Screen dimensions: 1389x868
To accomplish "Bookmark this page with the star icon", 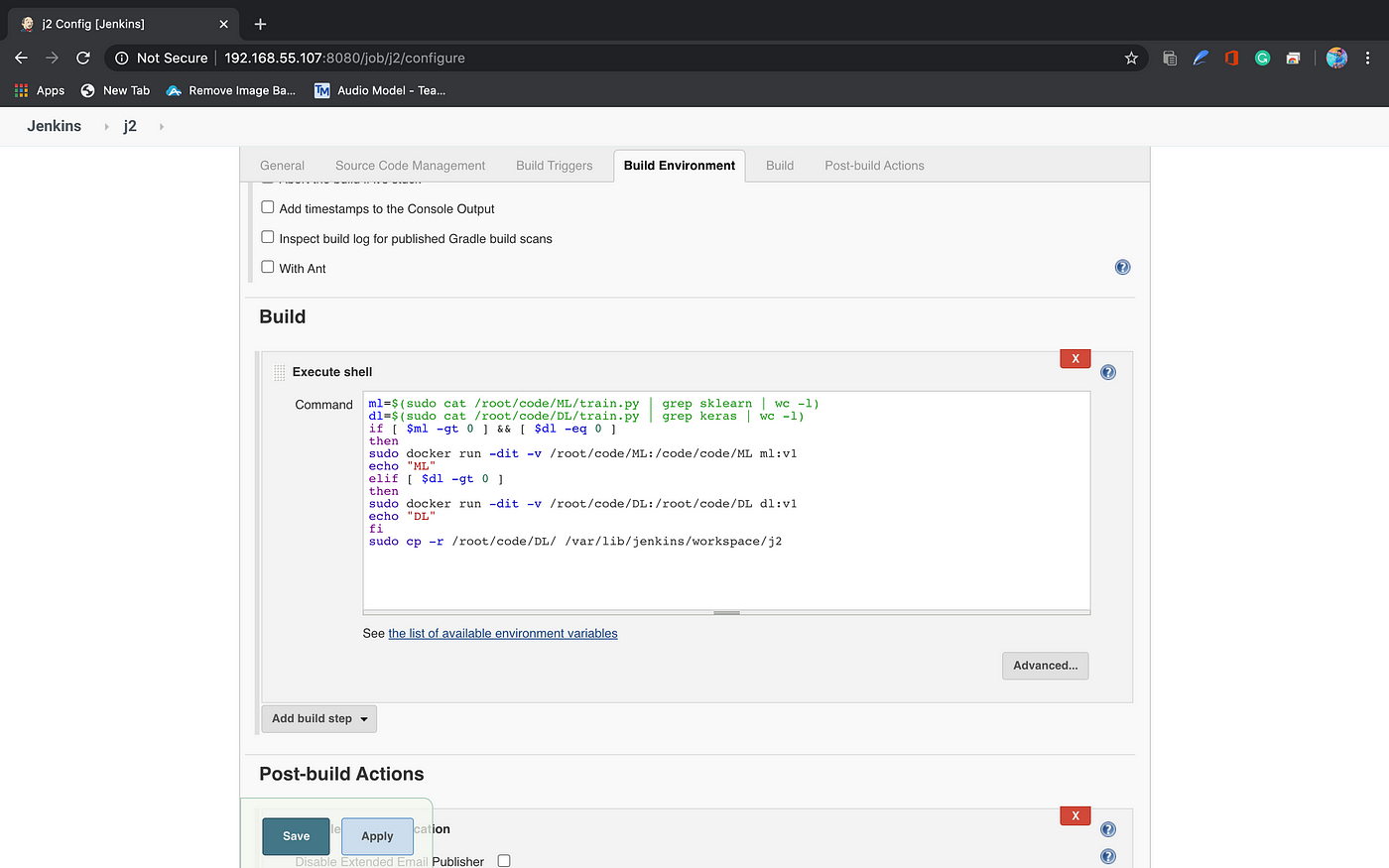I will [1131, 58].
